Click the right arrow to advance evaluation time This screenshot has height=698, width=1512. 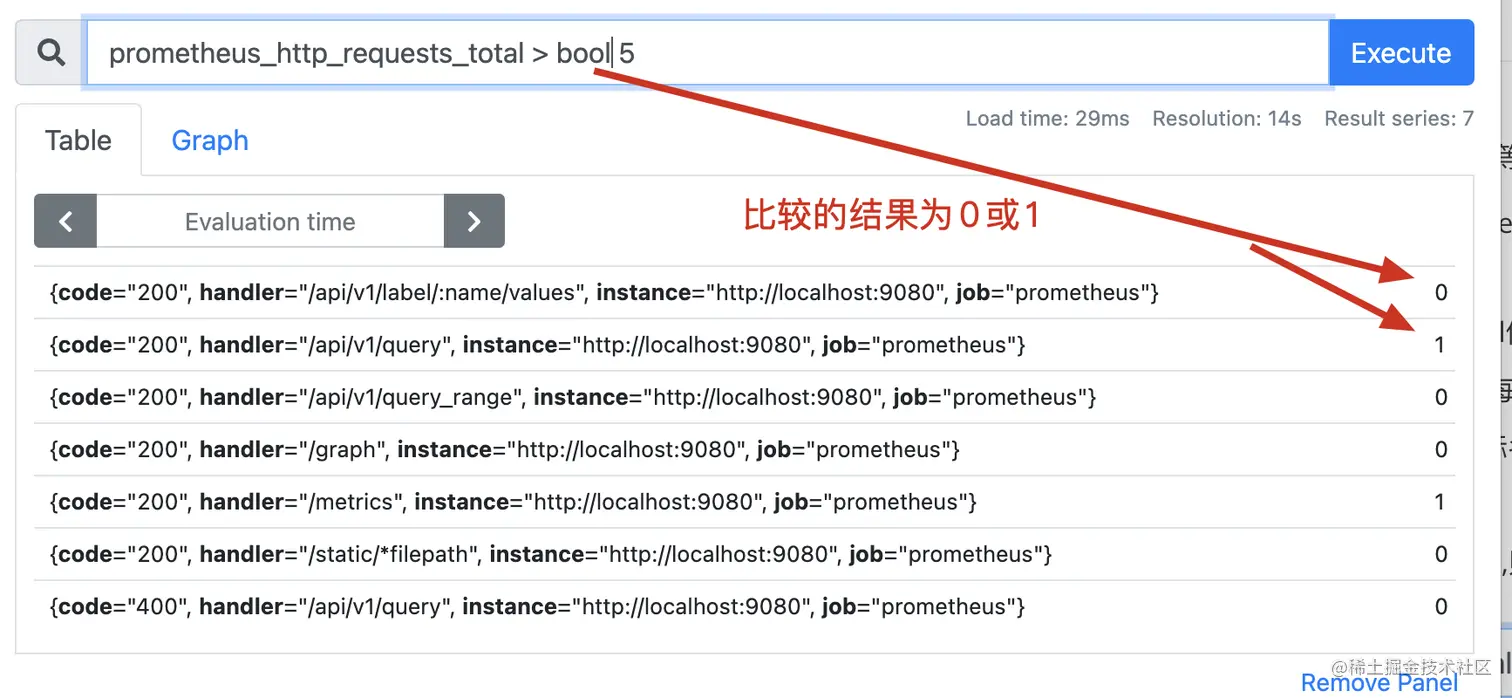tap(474, 221)
